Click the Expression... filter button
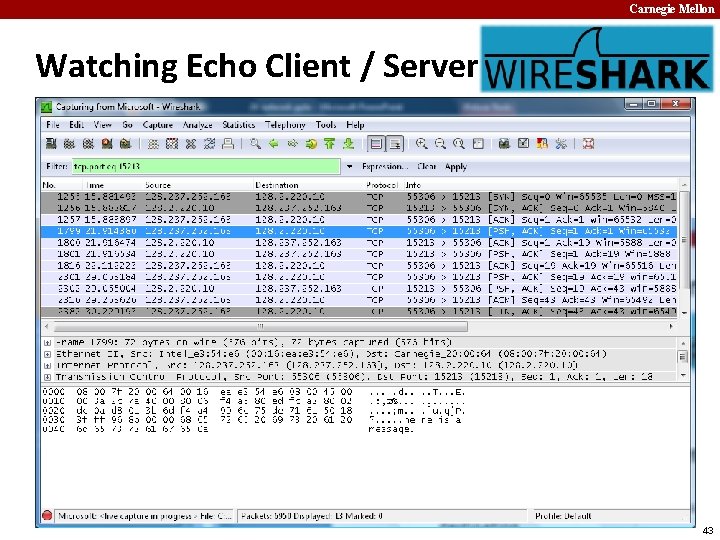Viewport: 720px width, 540px height. [384, 166]
